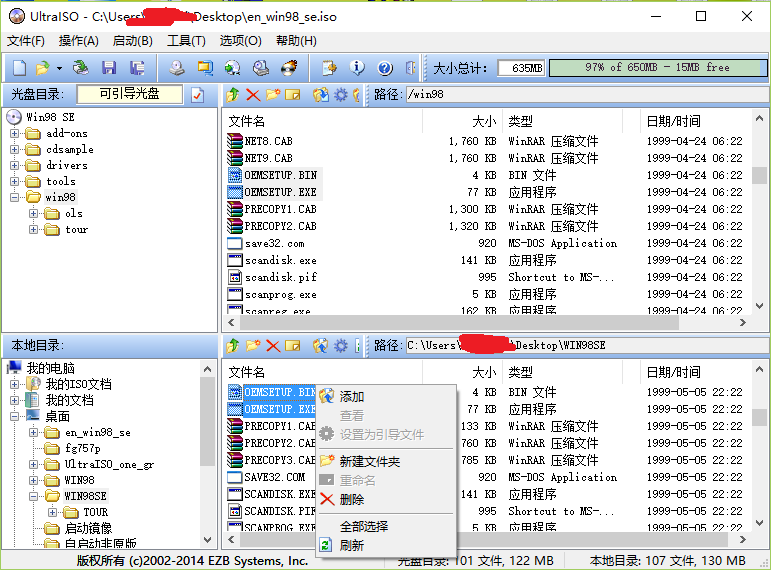This screenshot has height=570, width=771.
Task: Open the 选项(O) menu
Action: point(240,41)
